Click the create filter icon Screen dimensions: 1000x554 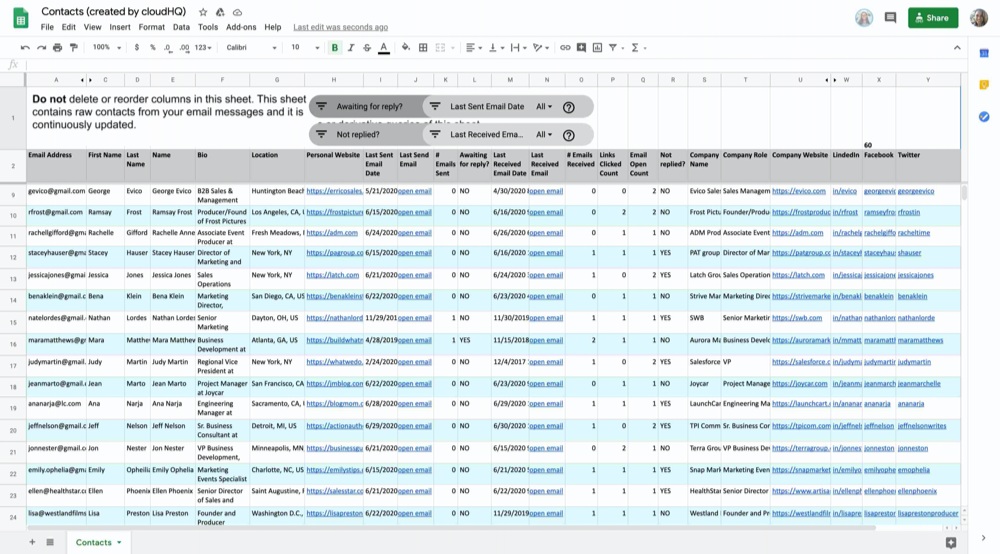point(613,48)
